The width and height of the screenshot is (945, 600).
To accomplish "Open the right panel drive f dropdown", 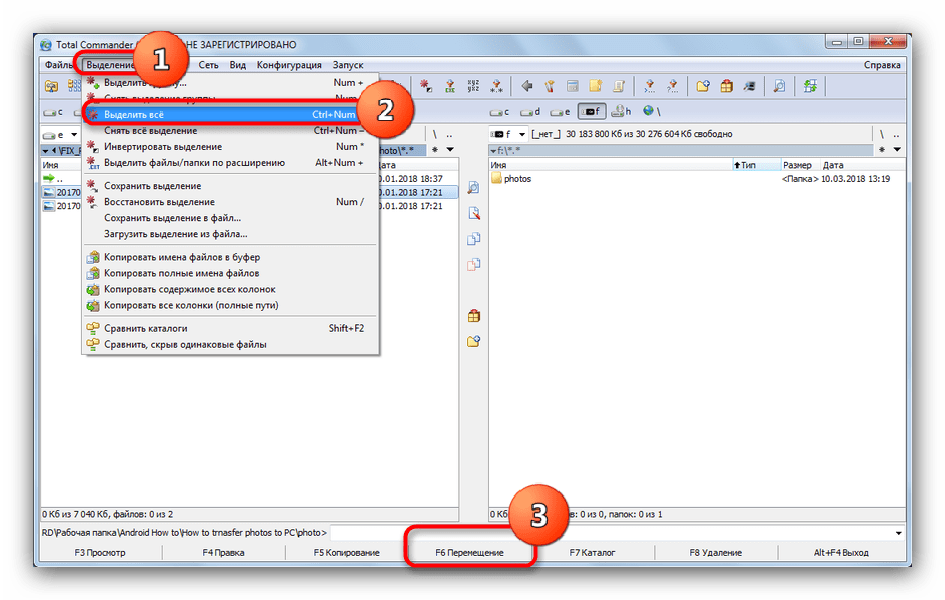I will (521, 134).
